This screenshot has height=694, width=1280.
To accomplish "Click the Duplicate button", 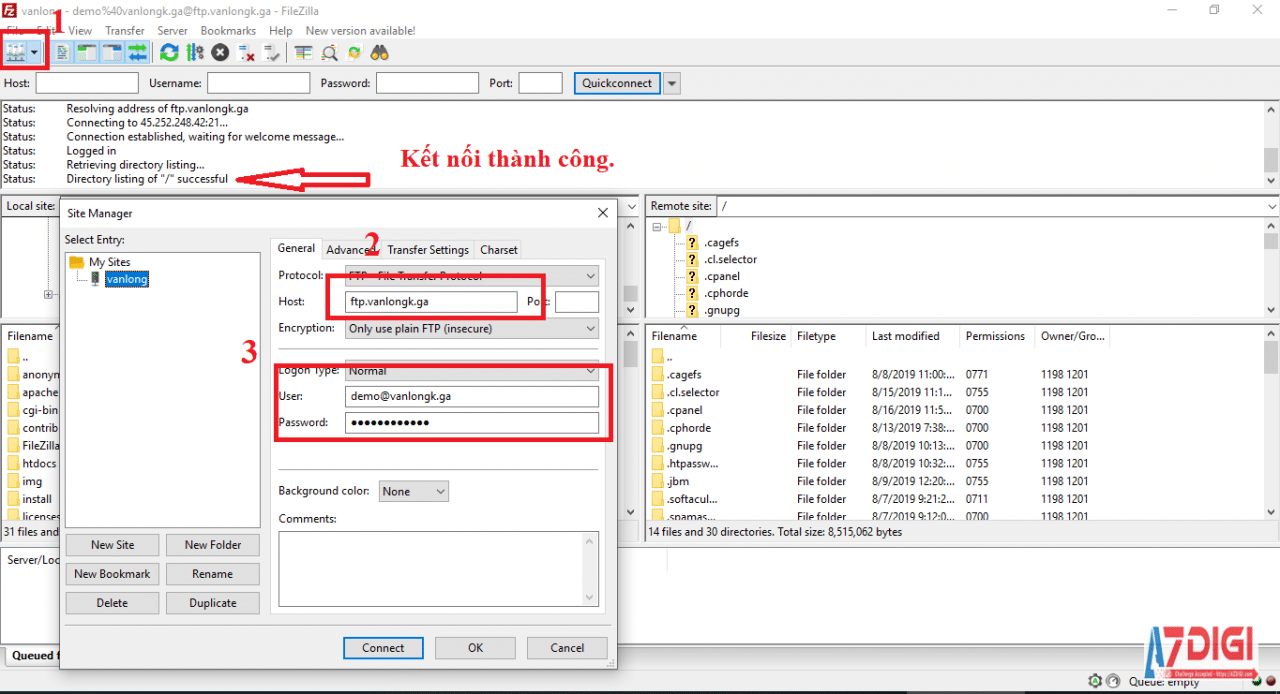I will point(213,603).
